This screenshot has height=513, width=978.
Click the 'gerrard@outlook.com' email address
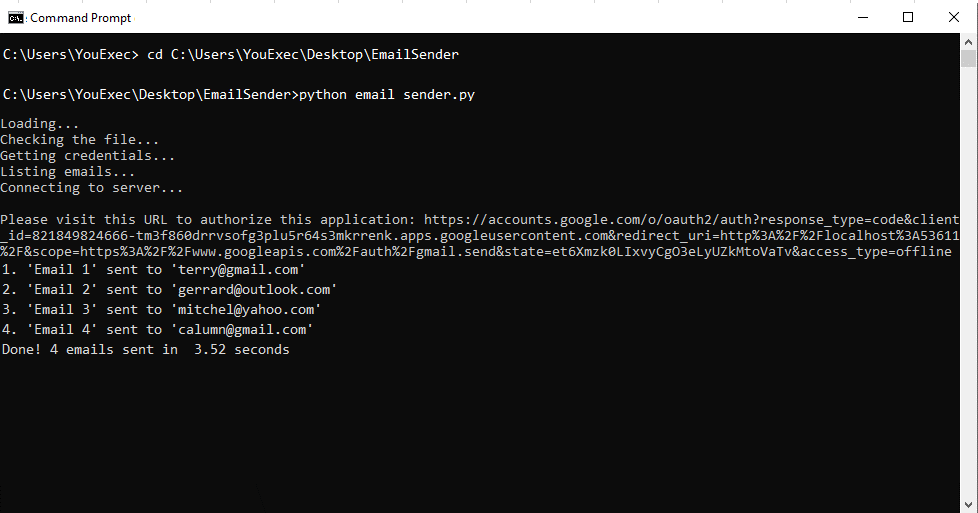[x=254, y=290]
